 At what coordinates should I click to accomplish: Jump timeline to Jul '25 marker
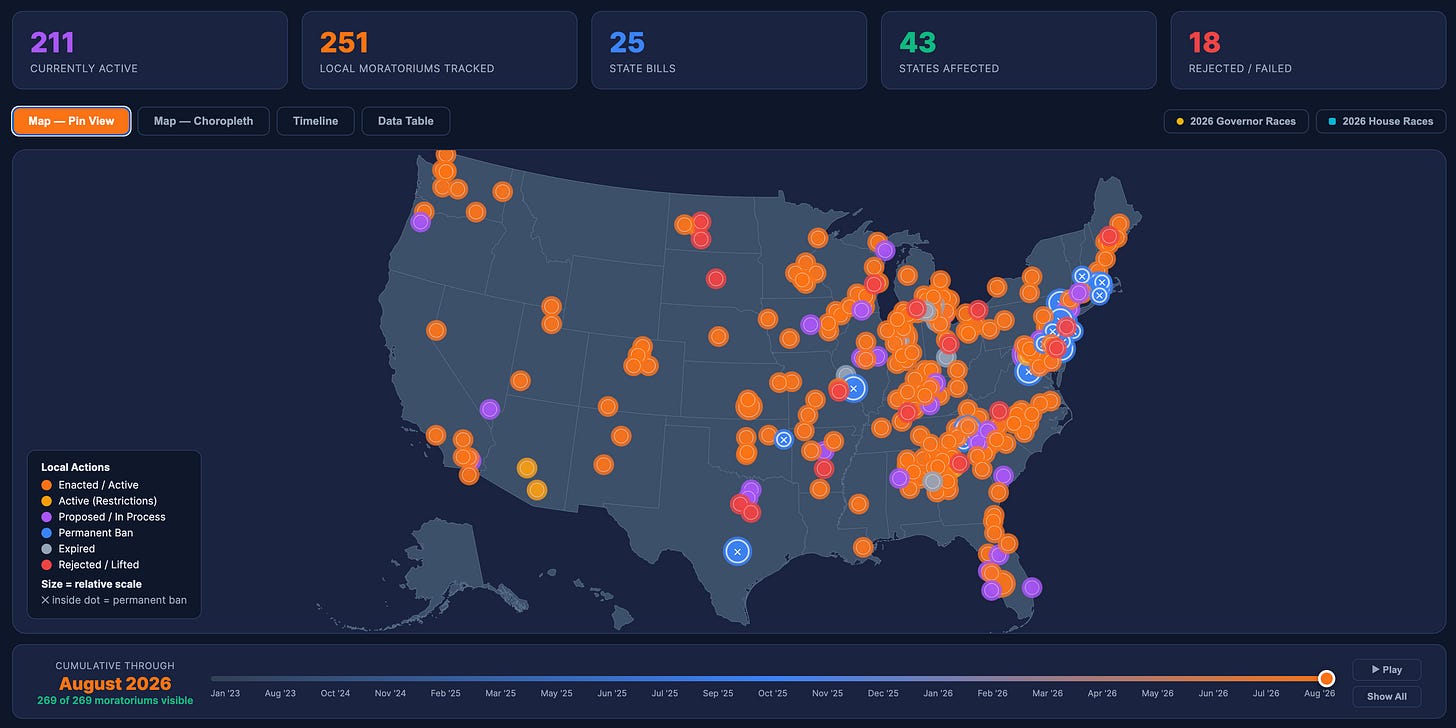665,693
